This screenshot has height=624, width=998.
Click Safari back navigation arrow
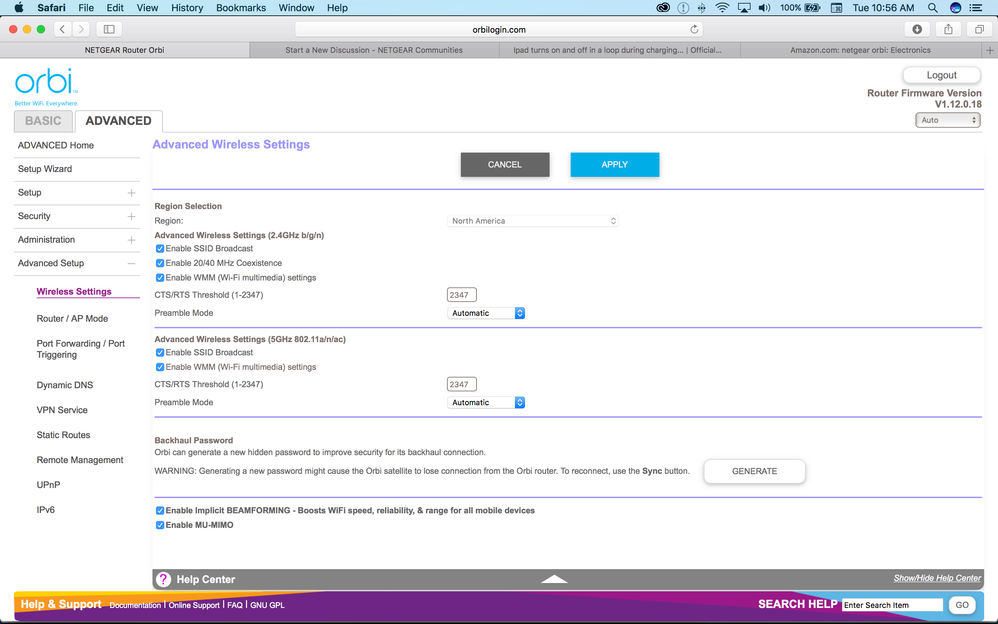tap(62, 29)
